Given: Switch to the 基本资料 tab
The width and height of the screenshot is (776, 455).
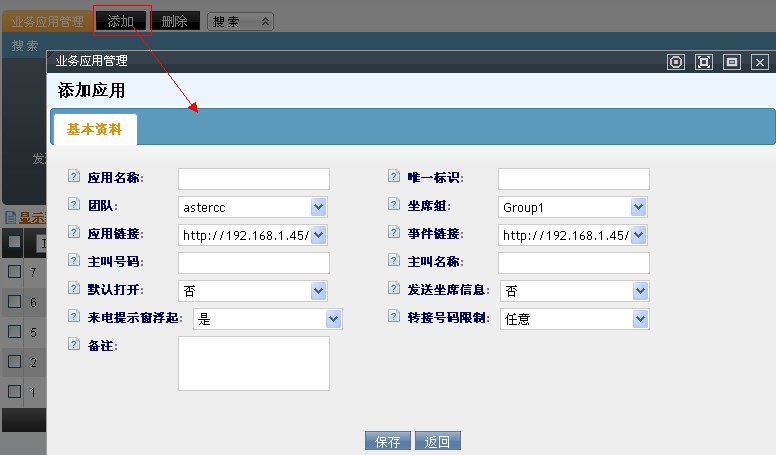Looking at the screenshot, I should pyautogui.click(x=94, y=129).
